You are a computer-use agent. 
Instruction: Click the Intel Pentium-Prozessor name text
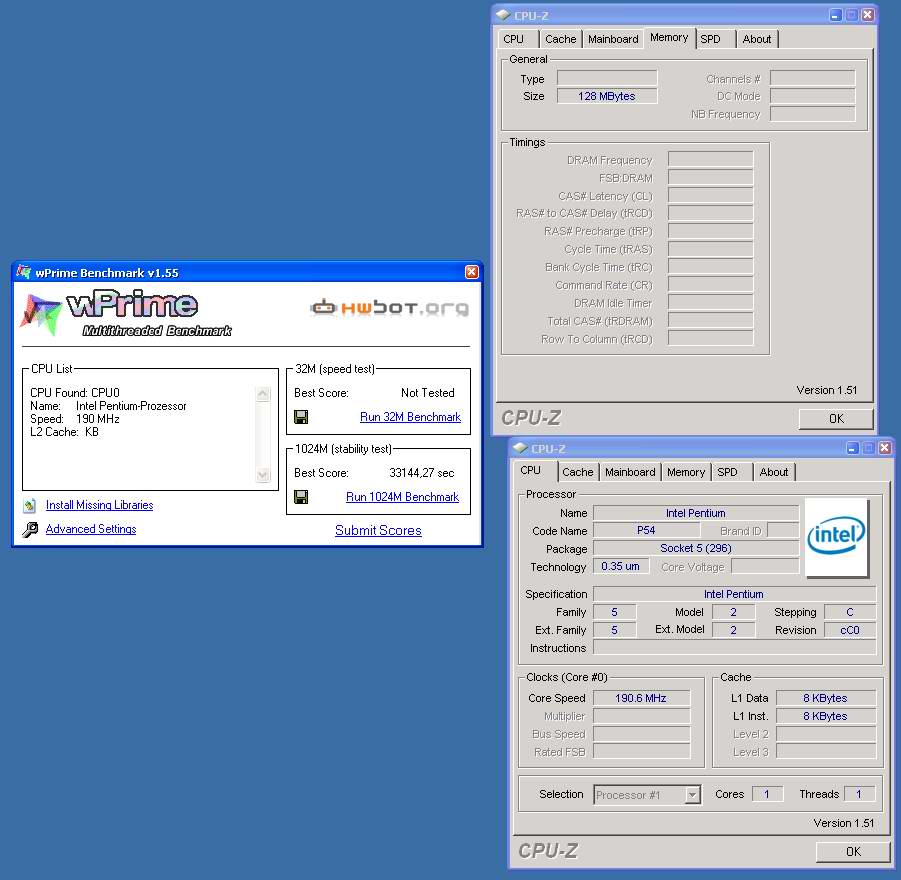131,406
